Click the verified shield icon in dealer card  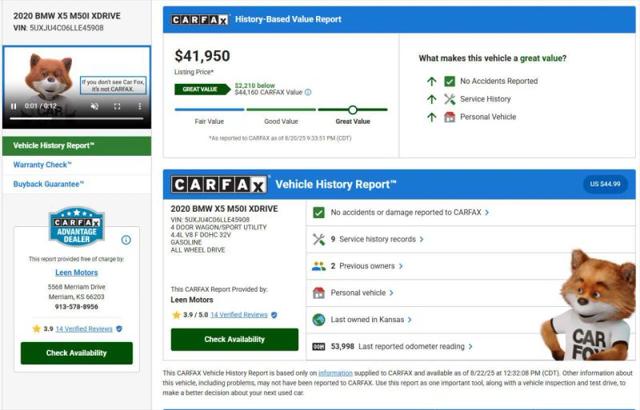119,328
